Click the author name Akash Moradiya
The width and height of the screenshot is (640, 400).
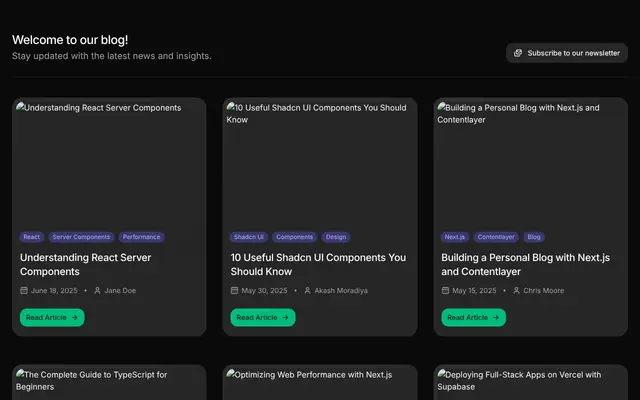(x=341, y=291)
